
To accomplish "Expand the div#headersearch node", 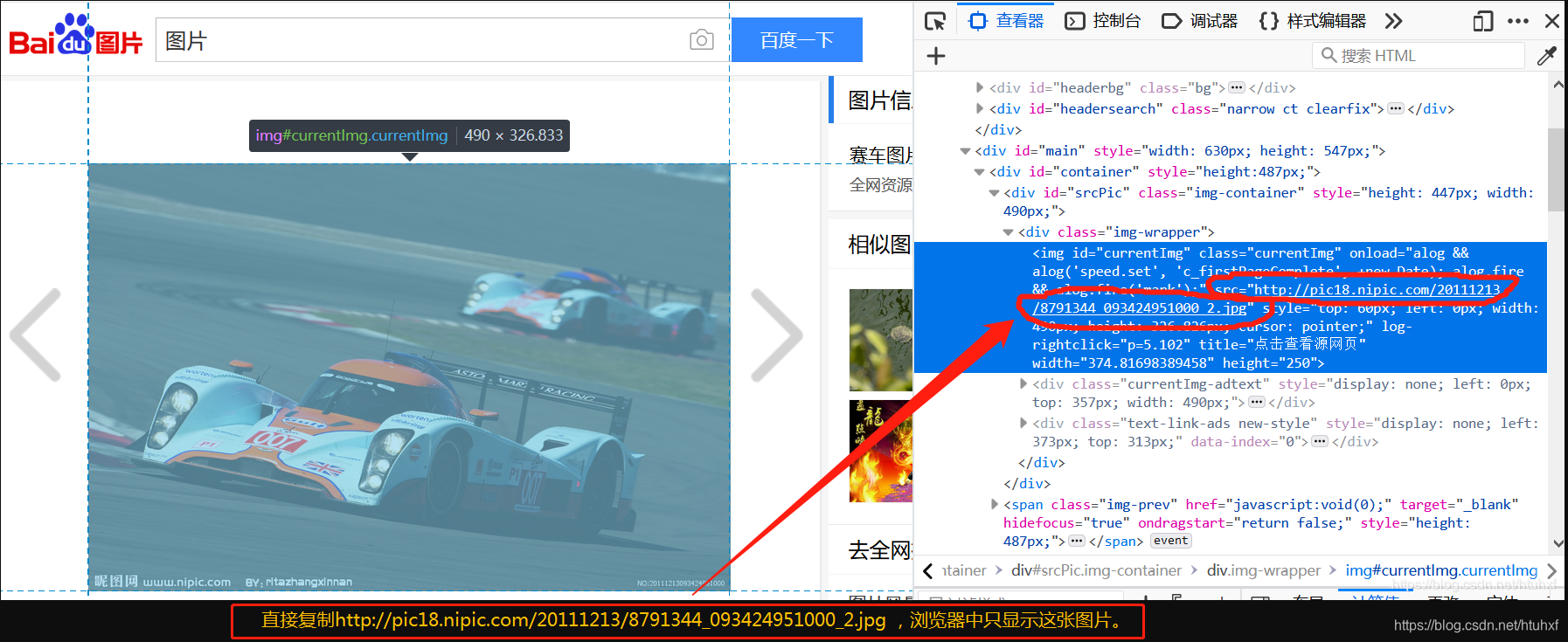I will tap(980, 108).
